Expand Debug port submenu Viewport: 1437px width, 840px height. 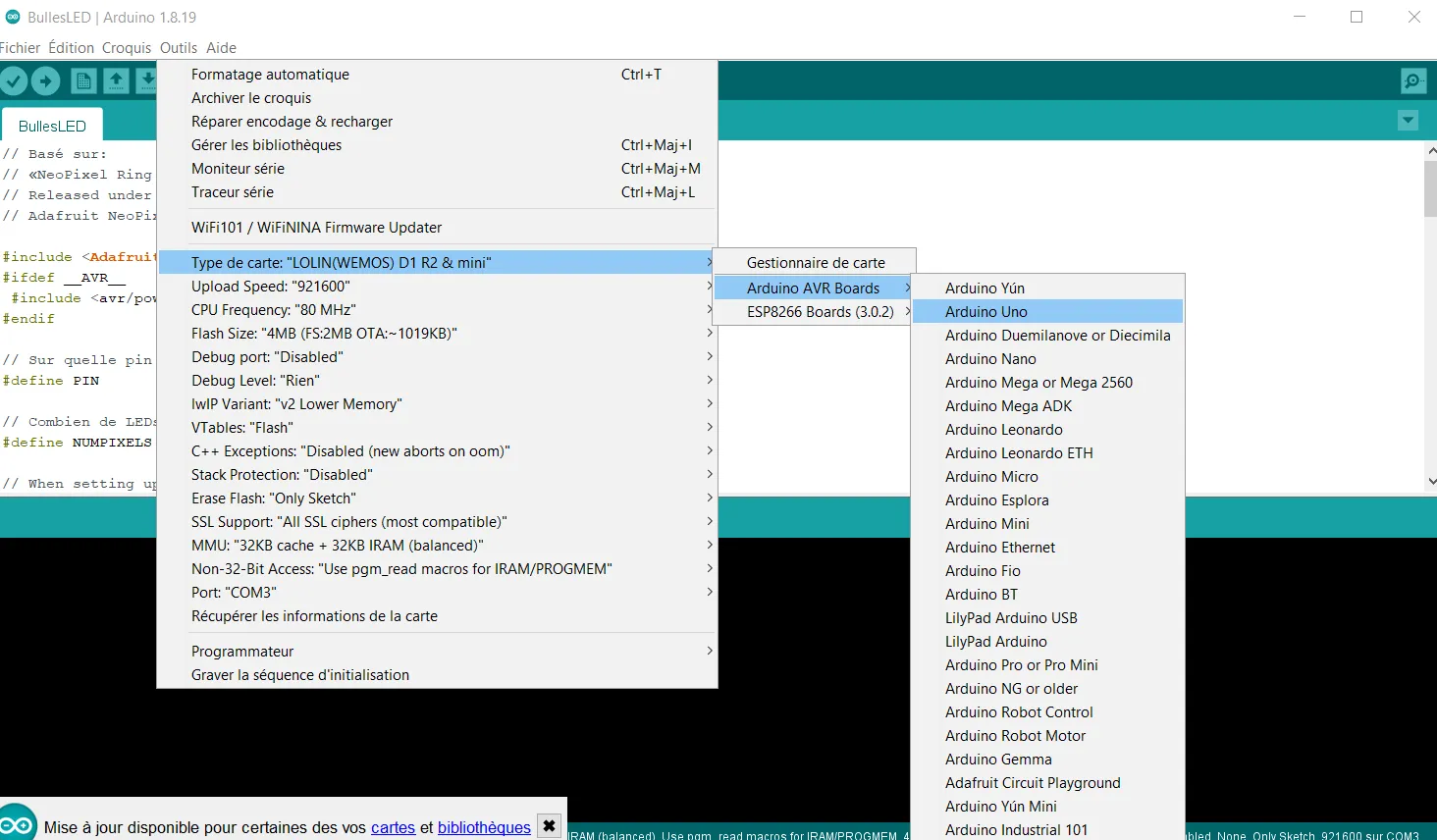pos(437,357)
